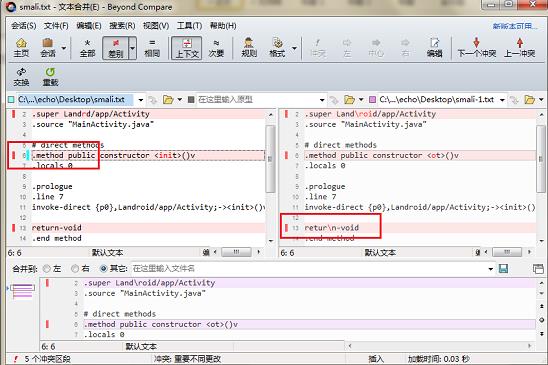The height and width of the screenshot is (365, 548).
Task: Open center pane browse folder icon
Action: (349, 100)
